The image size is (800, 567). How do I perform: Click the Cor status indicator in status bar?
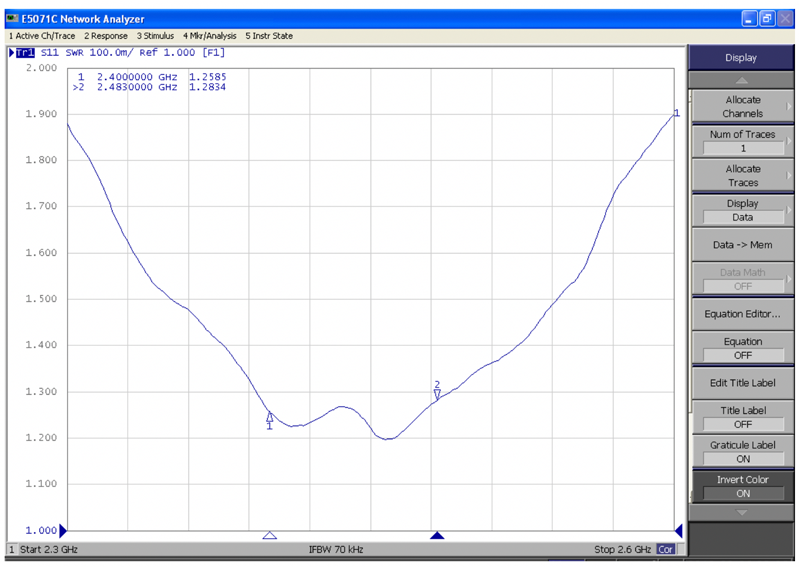click(x=665, y=549)
